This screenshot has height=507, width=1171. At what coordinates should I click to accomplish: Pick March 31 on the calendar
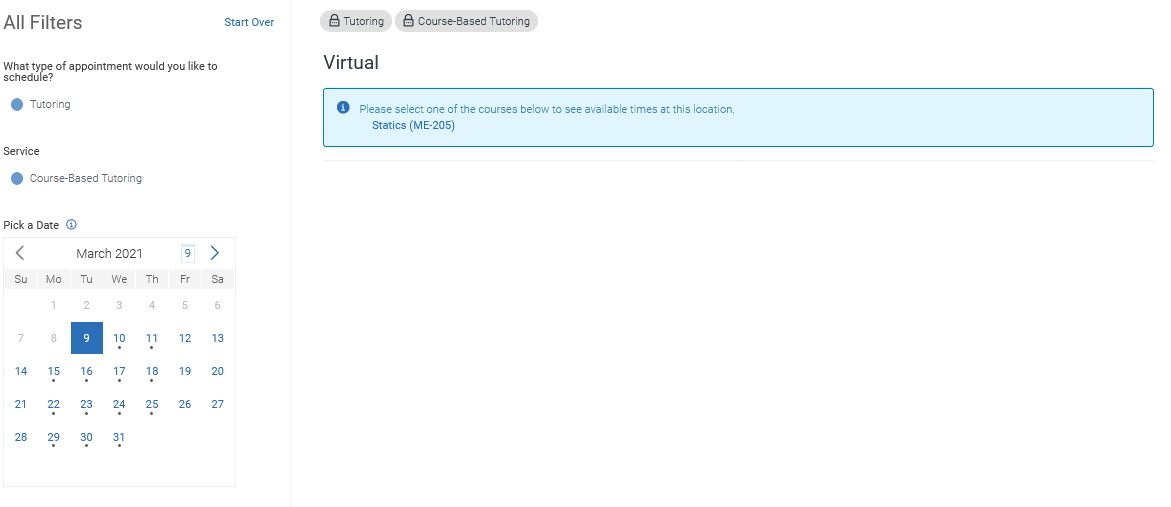point(119,437)
